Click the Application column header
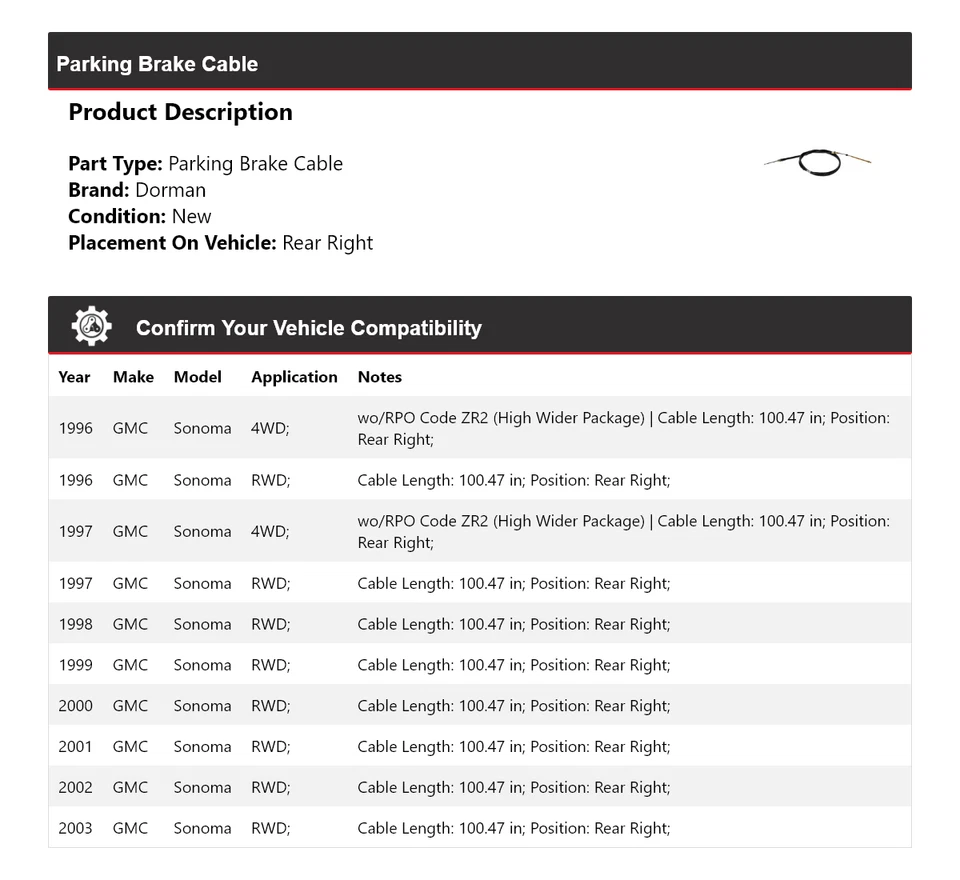This screenshot has width=960, height=880. pos(294,377)
